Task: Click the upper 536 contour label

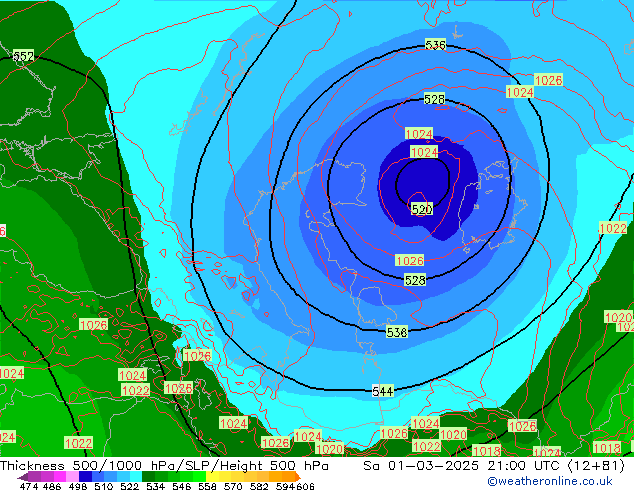Action: [x=435, y=45]
